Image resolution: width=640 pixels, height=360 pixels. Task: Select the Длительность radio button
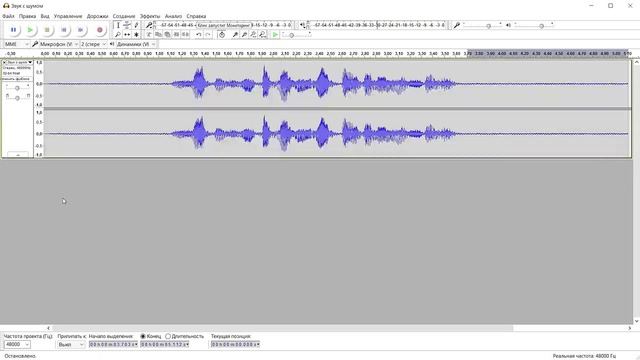pos(168,336)
